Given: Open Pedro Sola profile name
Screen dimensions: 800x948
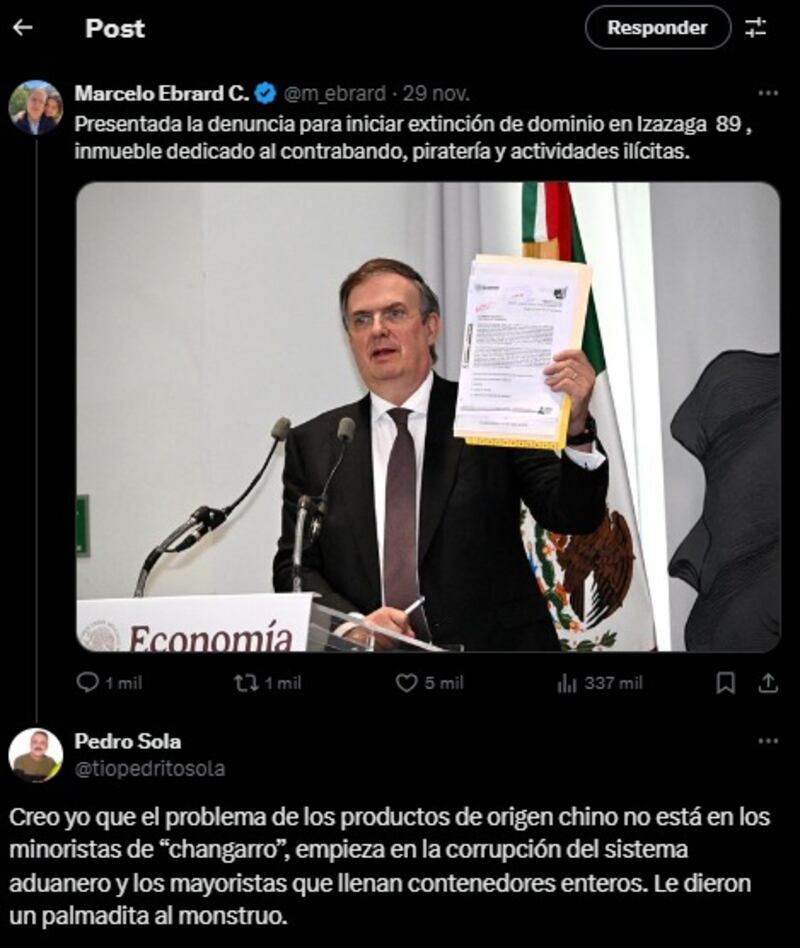Looking at the screenshot, I should (128, 741).
